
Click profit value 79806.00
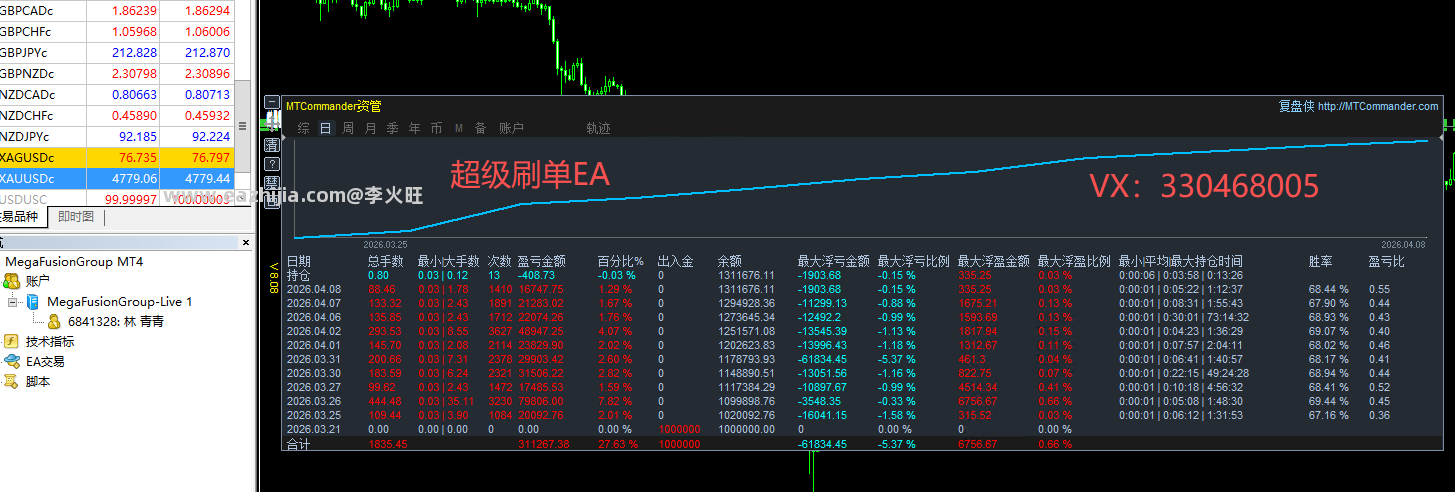click(x=541, y=401)
